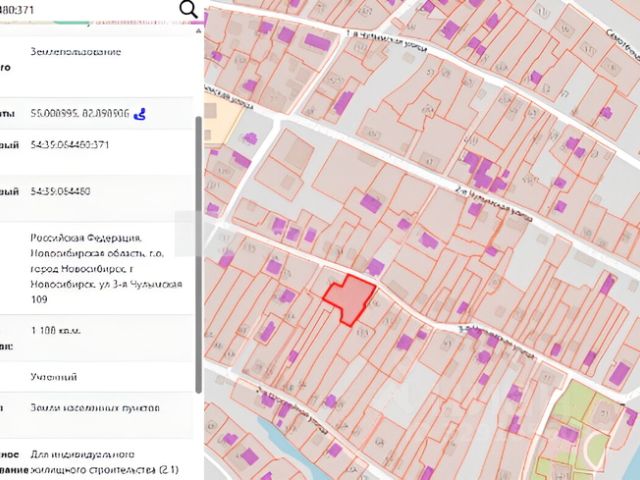Click the 2-я Чулымская улица street label
Screen dimensions: 640x480
[494, 206]
